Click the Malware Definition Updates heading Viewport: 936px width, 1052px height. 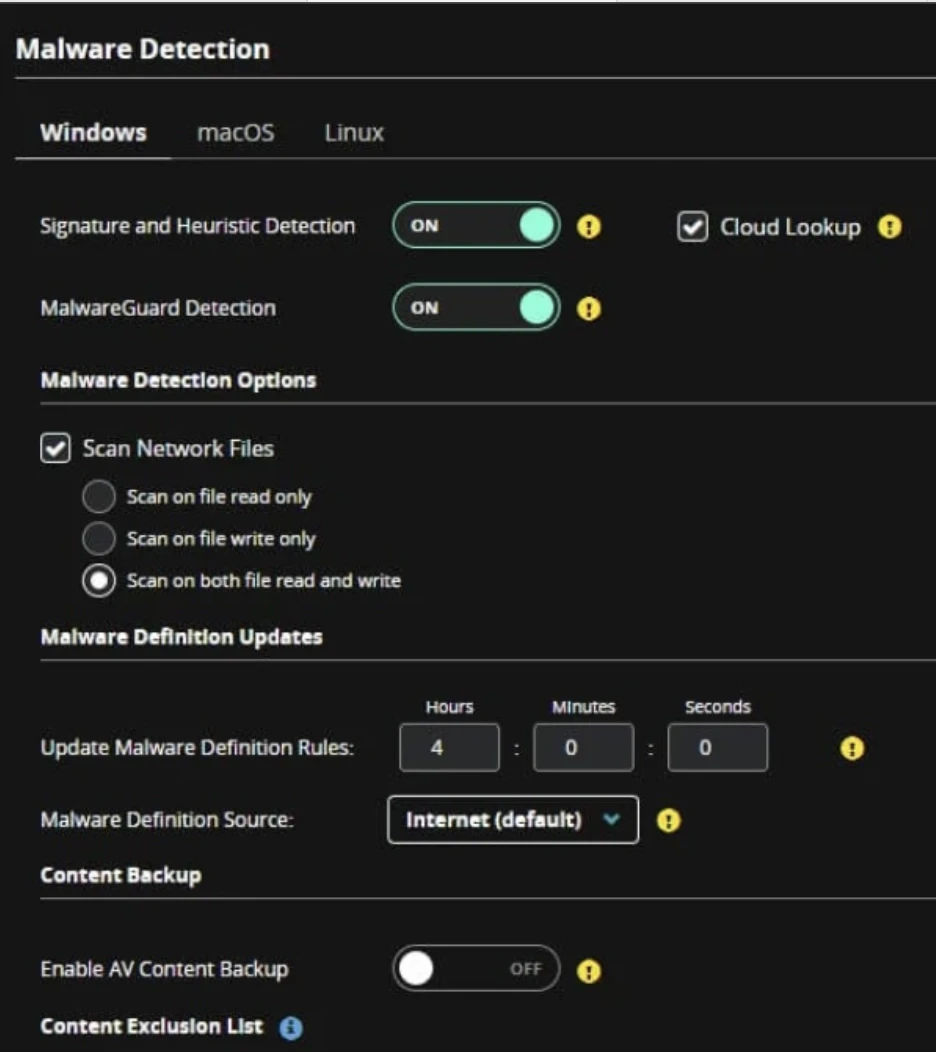(182, 637)
